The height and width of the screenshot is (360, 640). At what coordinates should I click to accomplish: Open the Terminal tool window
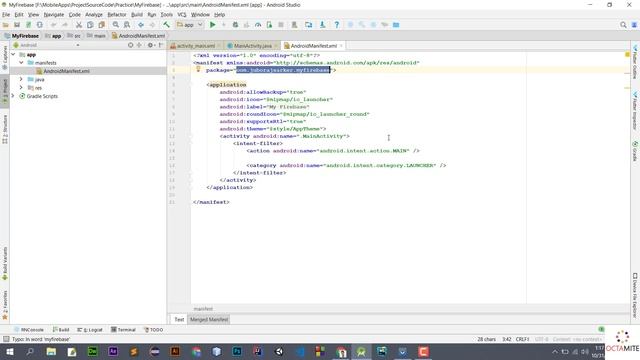coord(123,330)
